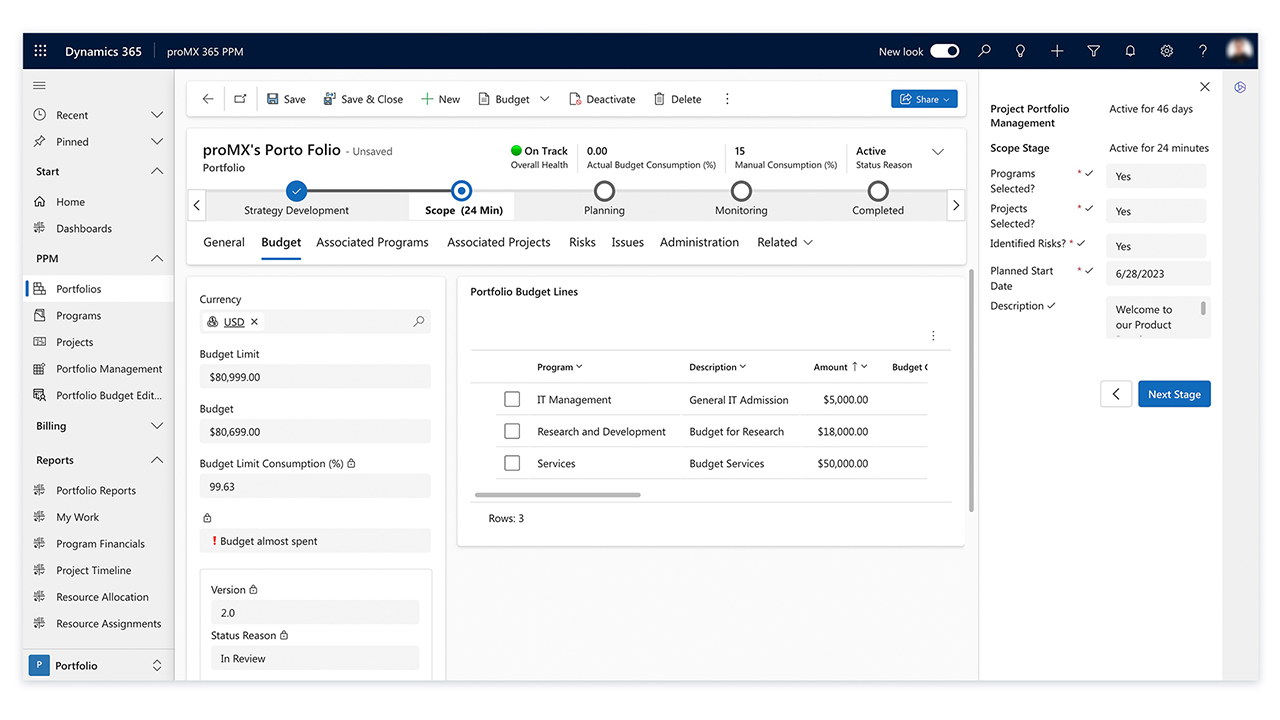The width and height of the screenshot is (1280, 720).
Task: Click the Planned Start Date field
Action: pyautogui.click(x=1157, y=274)
